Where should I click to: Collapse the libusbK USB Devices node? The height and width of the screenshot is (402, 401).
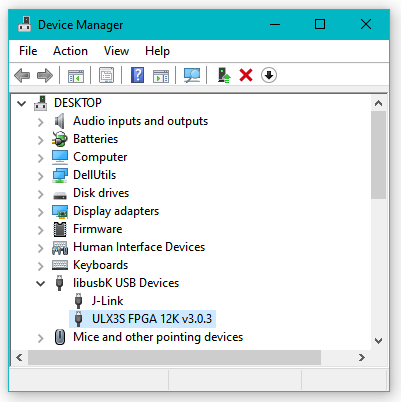[40, 284]
